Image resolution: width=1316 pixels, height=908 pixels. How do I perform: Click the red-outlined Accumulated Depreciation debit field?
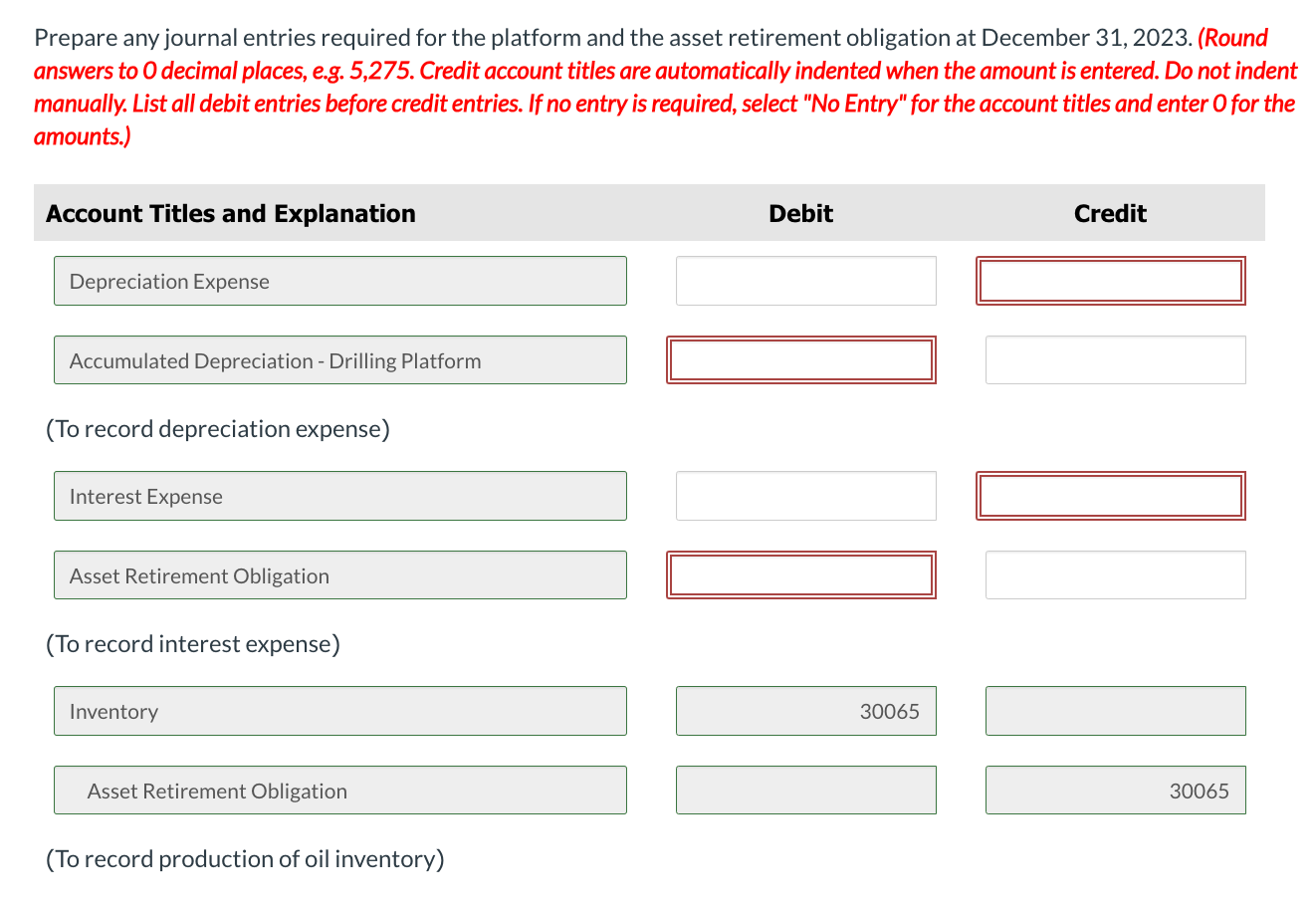point(801,360)
